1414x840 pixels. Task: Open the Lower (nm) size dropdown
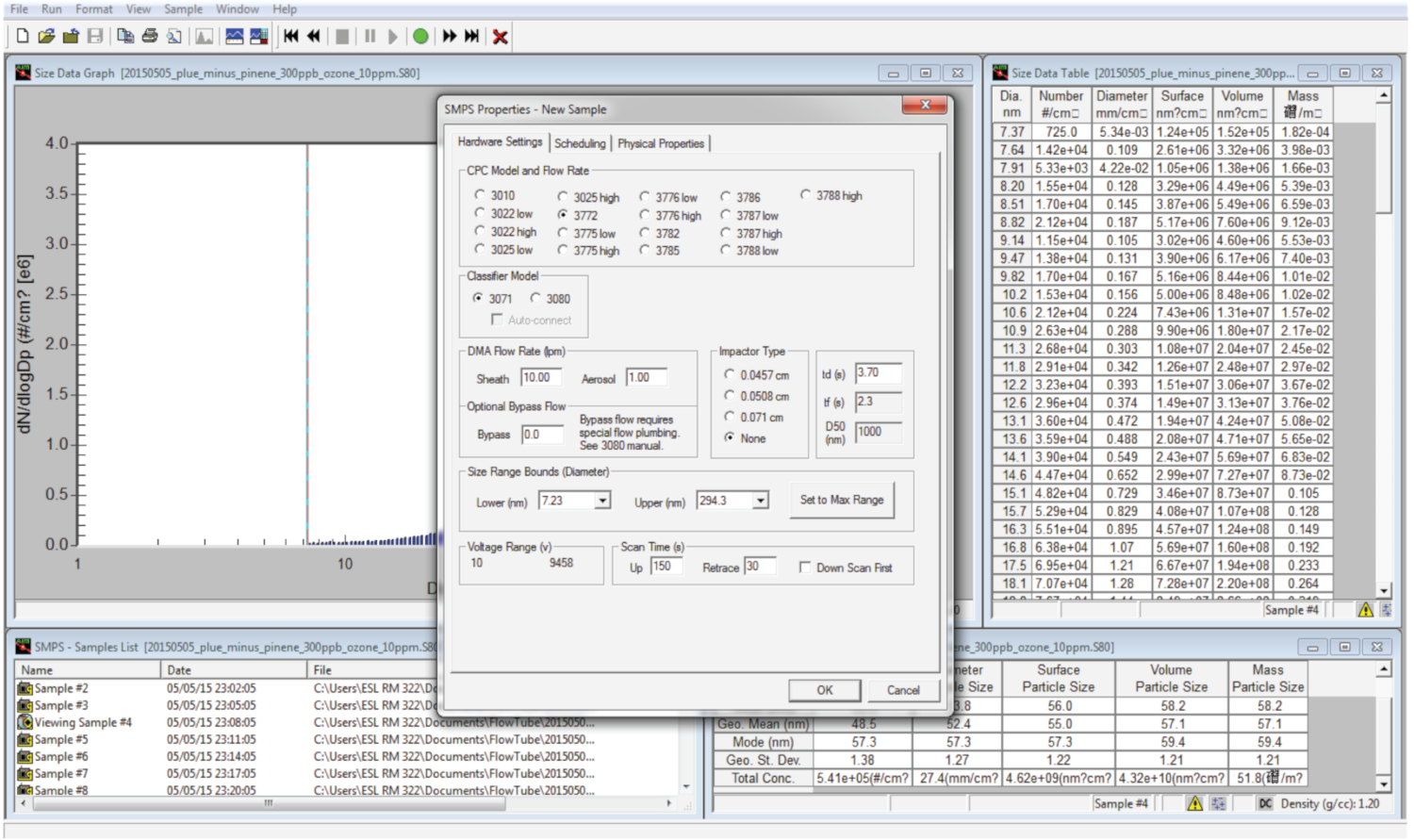[602, 501]
